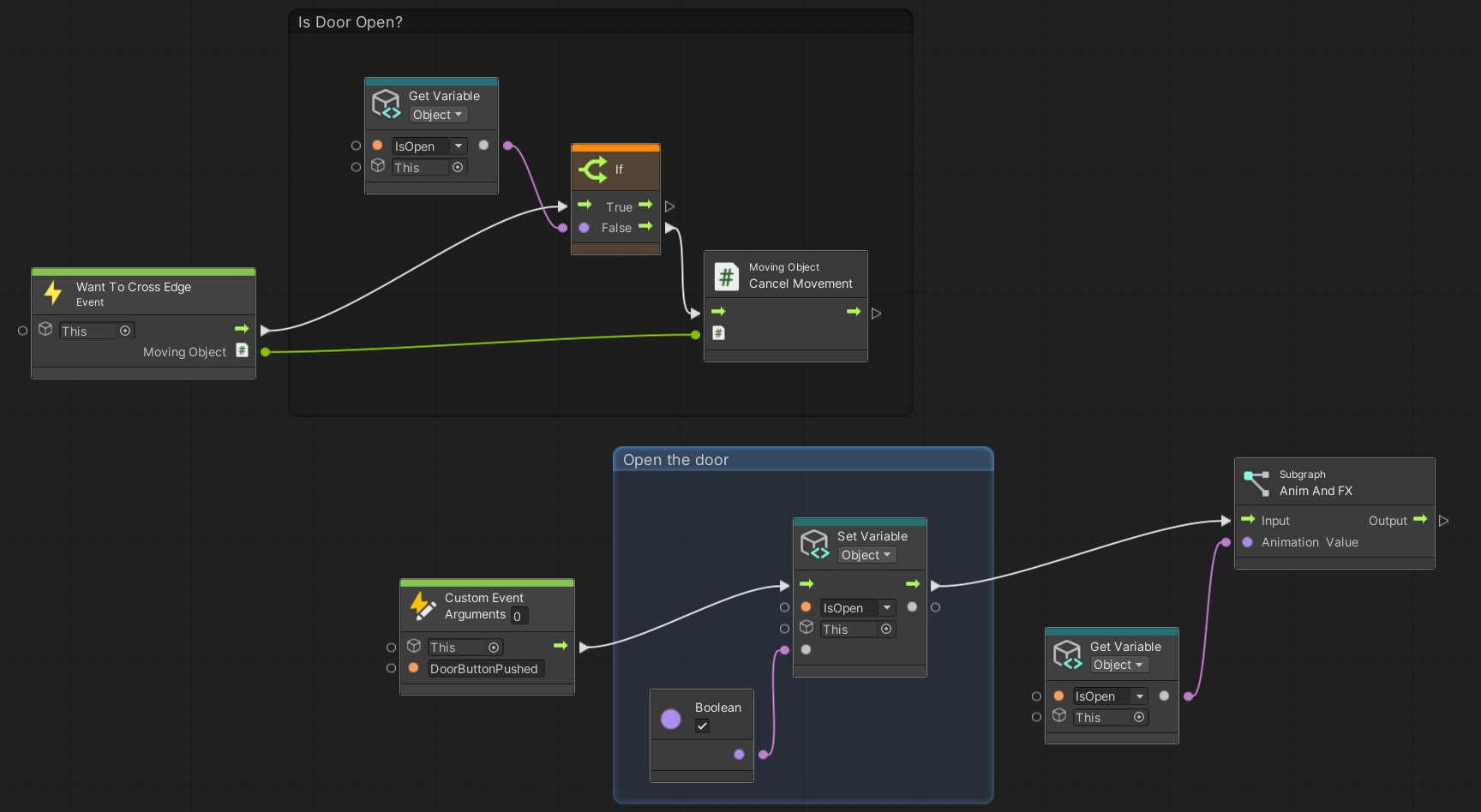Click the Set Variable cube icon
Viewport: 1481px width, 812px height.
pyautogui.click(x=814, y=545)
